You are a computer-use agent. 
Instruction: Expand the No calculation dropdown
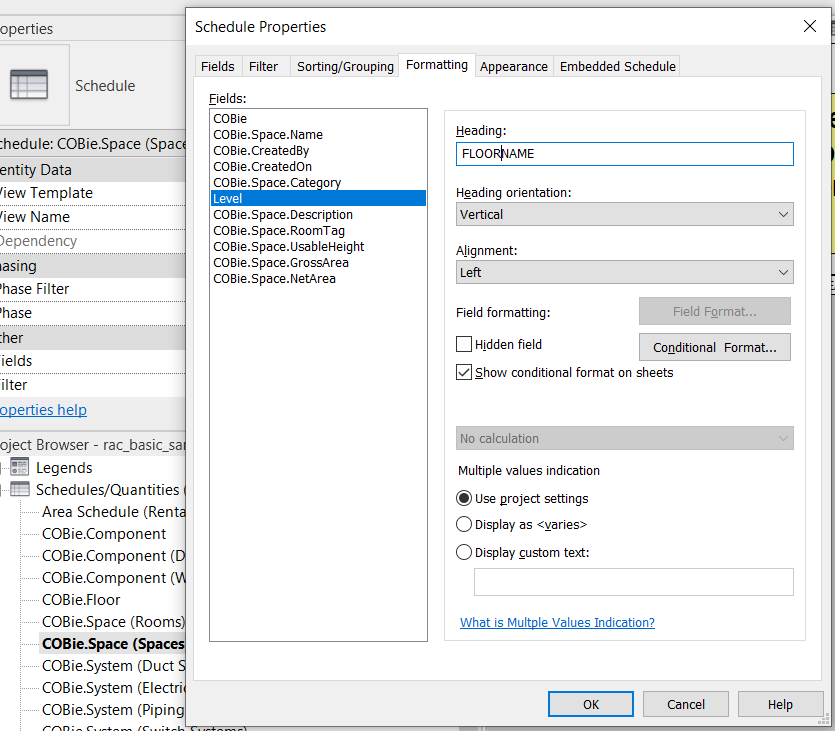pos(624,438)
